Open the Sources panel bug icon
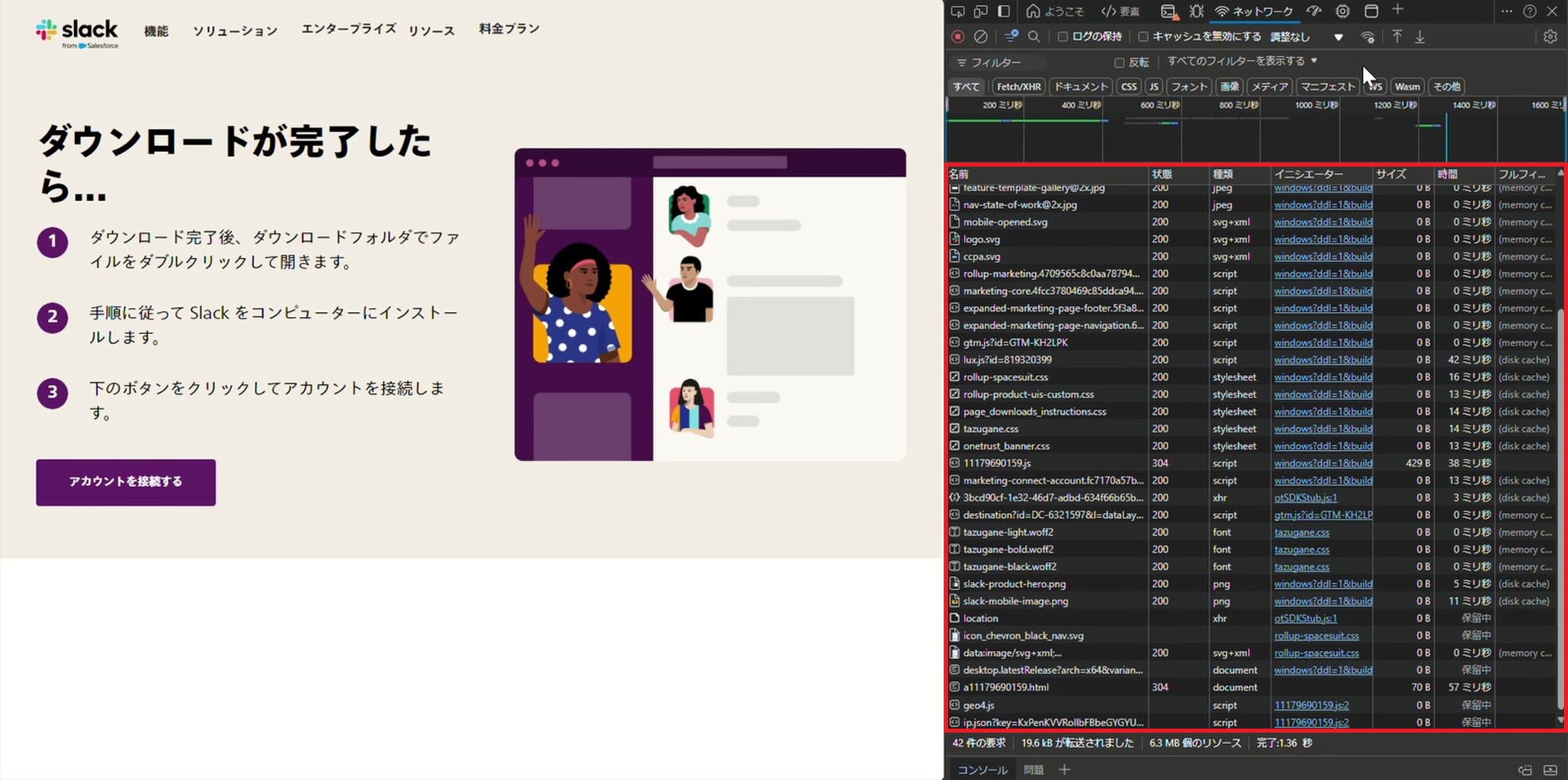Image resolution: width=1568 pixels, height=780 pixels. tap(1196, 11)
